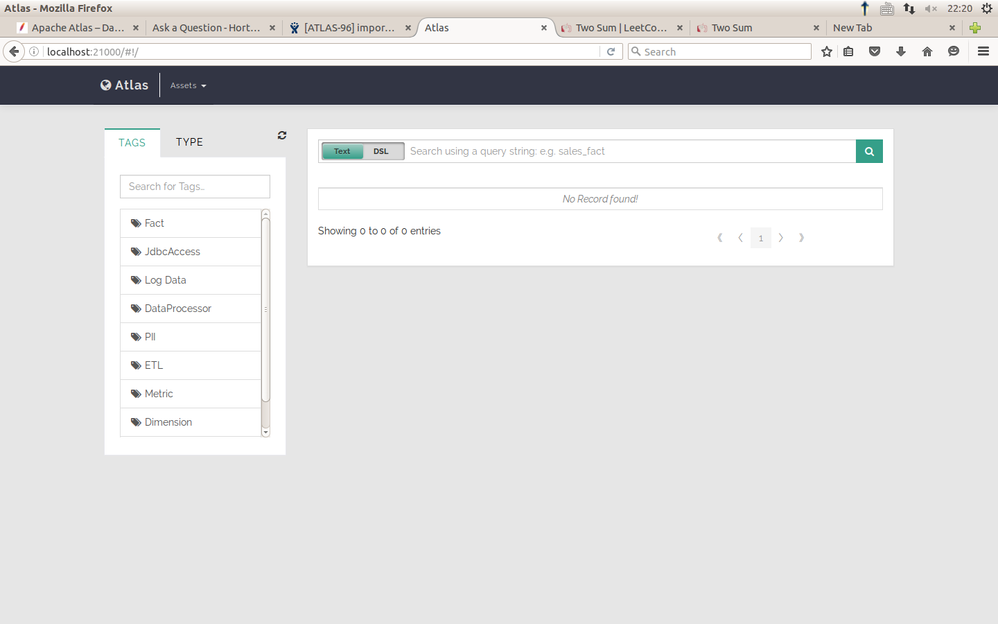
Task: Bookmark this page with star icon
Action: tap(826, 52)
